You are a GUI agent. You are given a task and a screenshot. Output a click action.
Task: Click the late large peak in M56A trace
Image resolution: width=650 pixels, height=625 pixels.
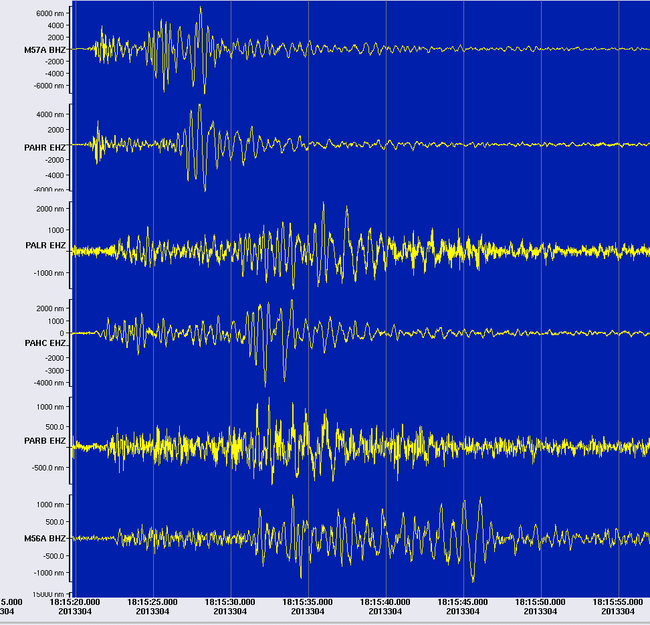pyautogui.click(x=480, y=501)
